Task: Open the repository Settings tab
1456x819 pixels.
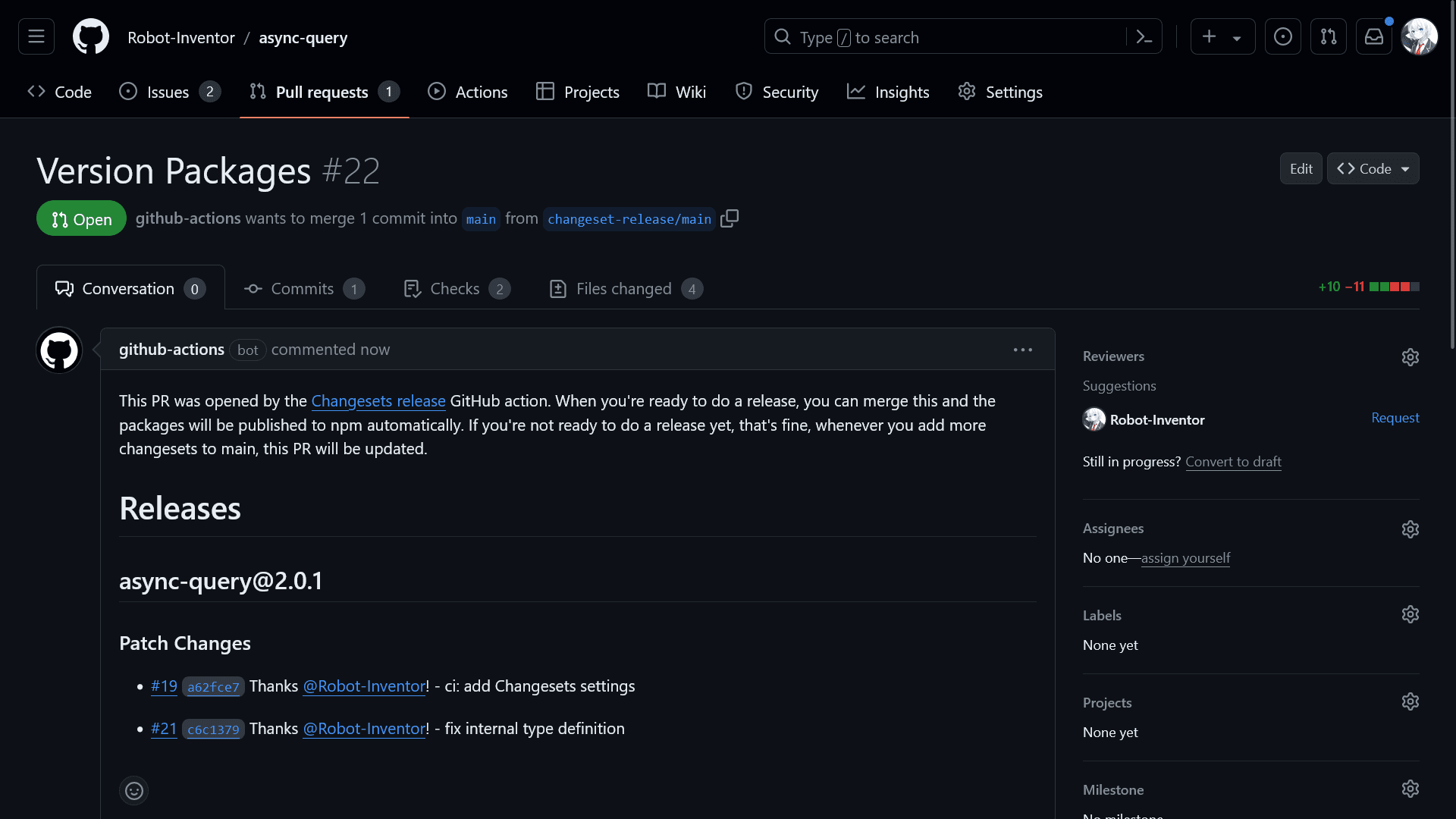Action: click(x=1000, y=92)
